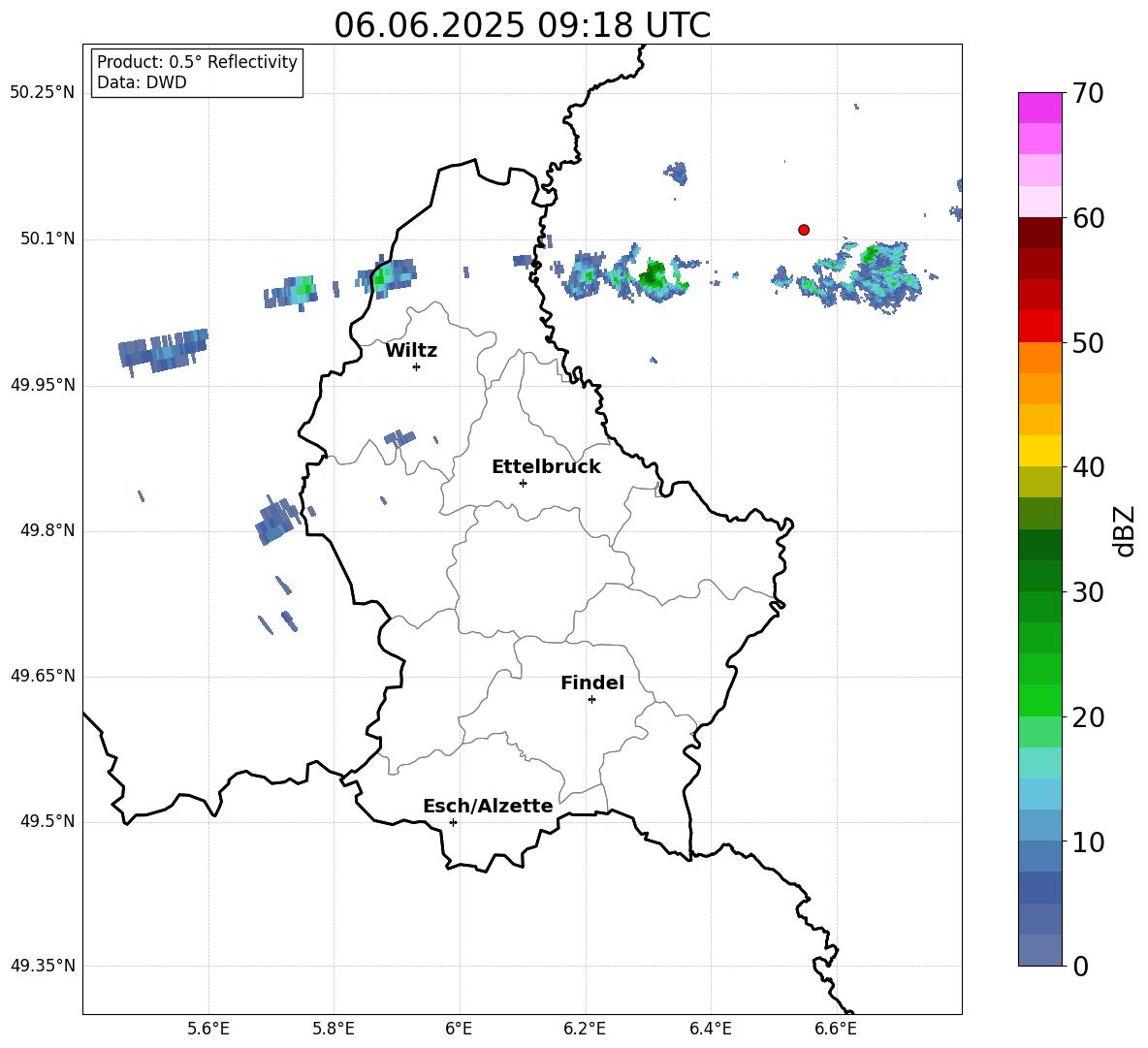Click the title 06.06.2025 09:18 UTC
The height and width of the screenshot is (1048, 1148).
click(x=522, y=25)
